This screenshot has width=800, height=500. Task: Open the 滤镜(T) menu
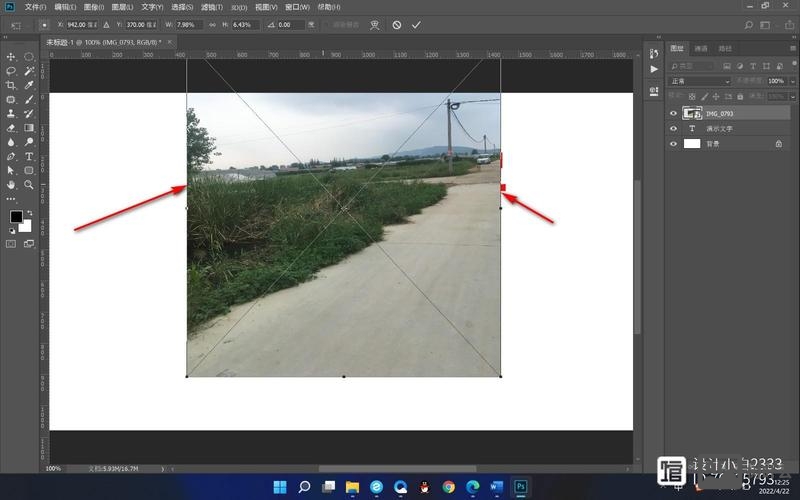[209, 7]
